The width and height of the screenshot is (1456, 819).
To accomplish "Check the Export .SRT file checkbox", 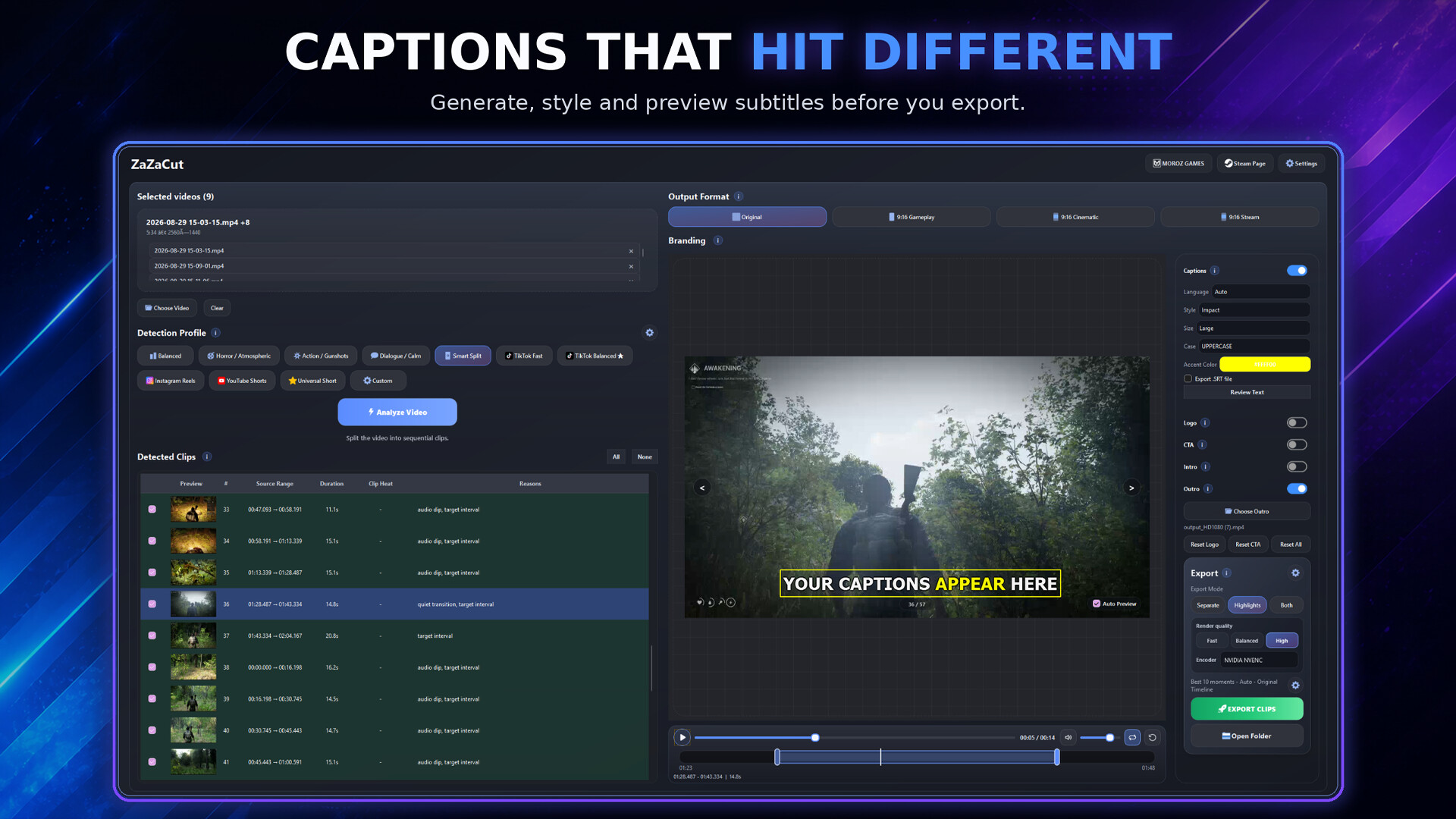I will (1188, 378).
